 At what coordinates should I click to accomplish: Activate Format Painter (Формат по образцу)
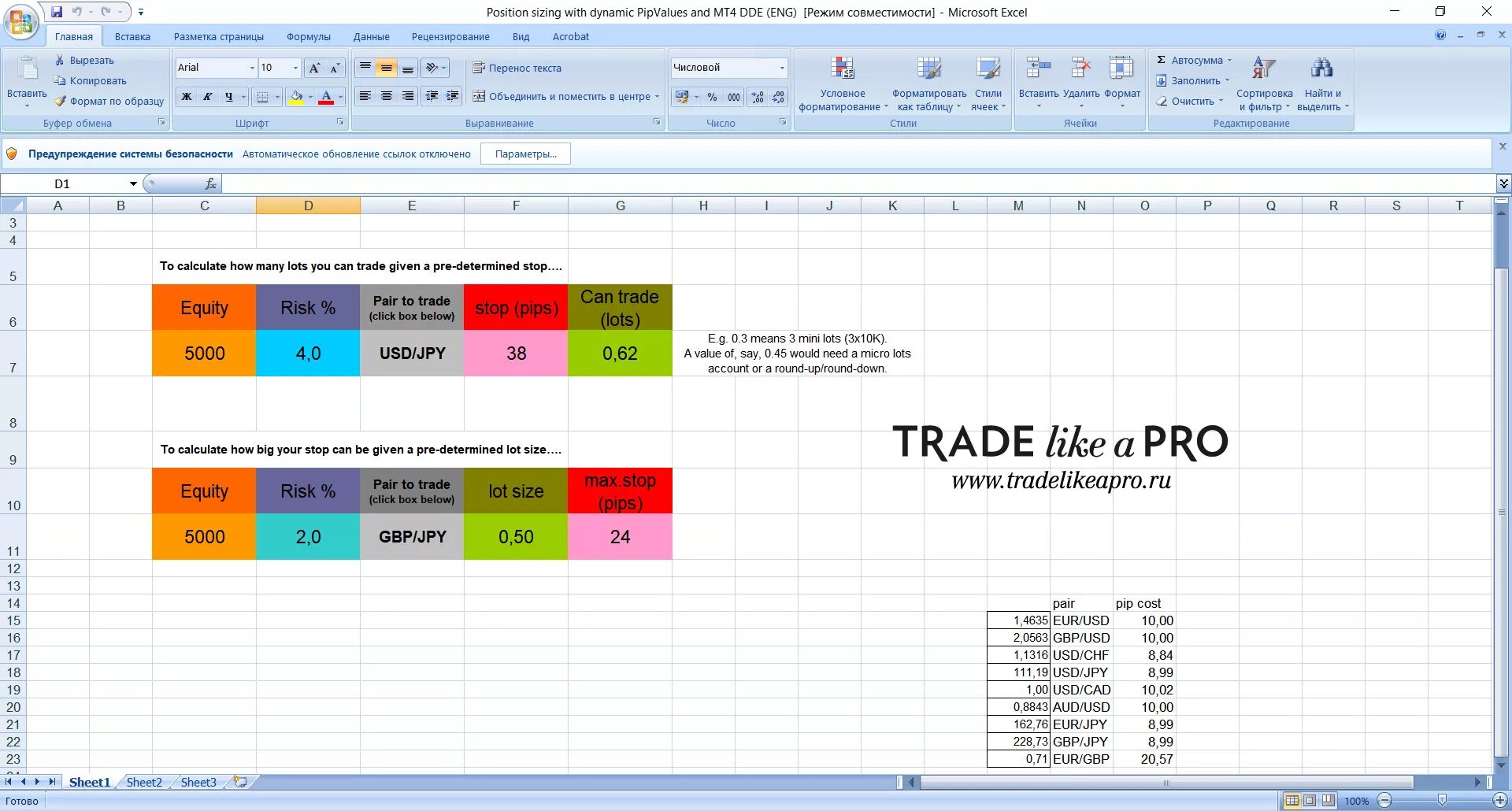tap(109, 101)
